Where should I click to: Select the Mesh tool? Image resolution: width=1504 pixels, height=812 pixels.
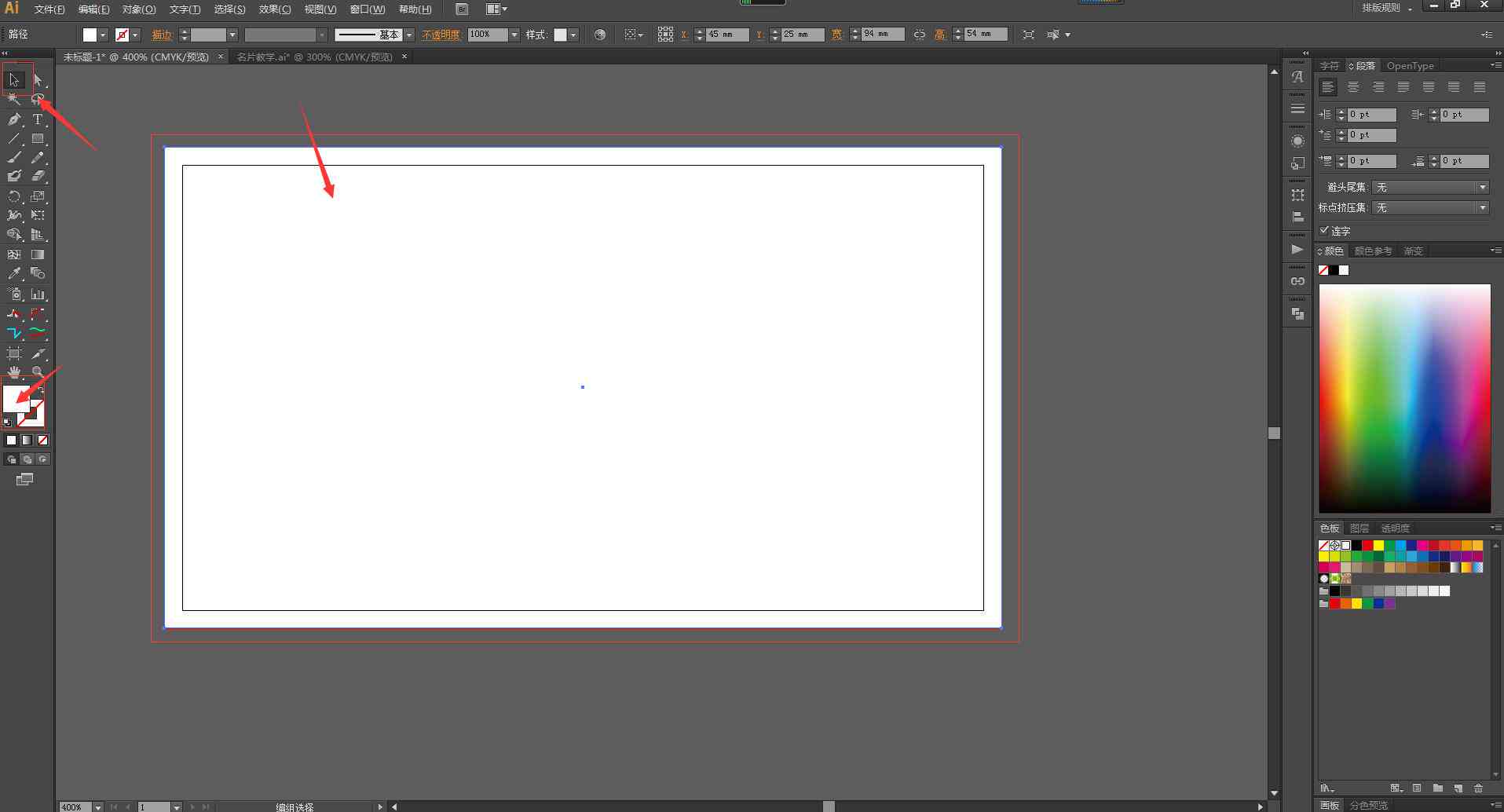[14, 254]
